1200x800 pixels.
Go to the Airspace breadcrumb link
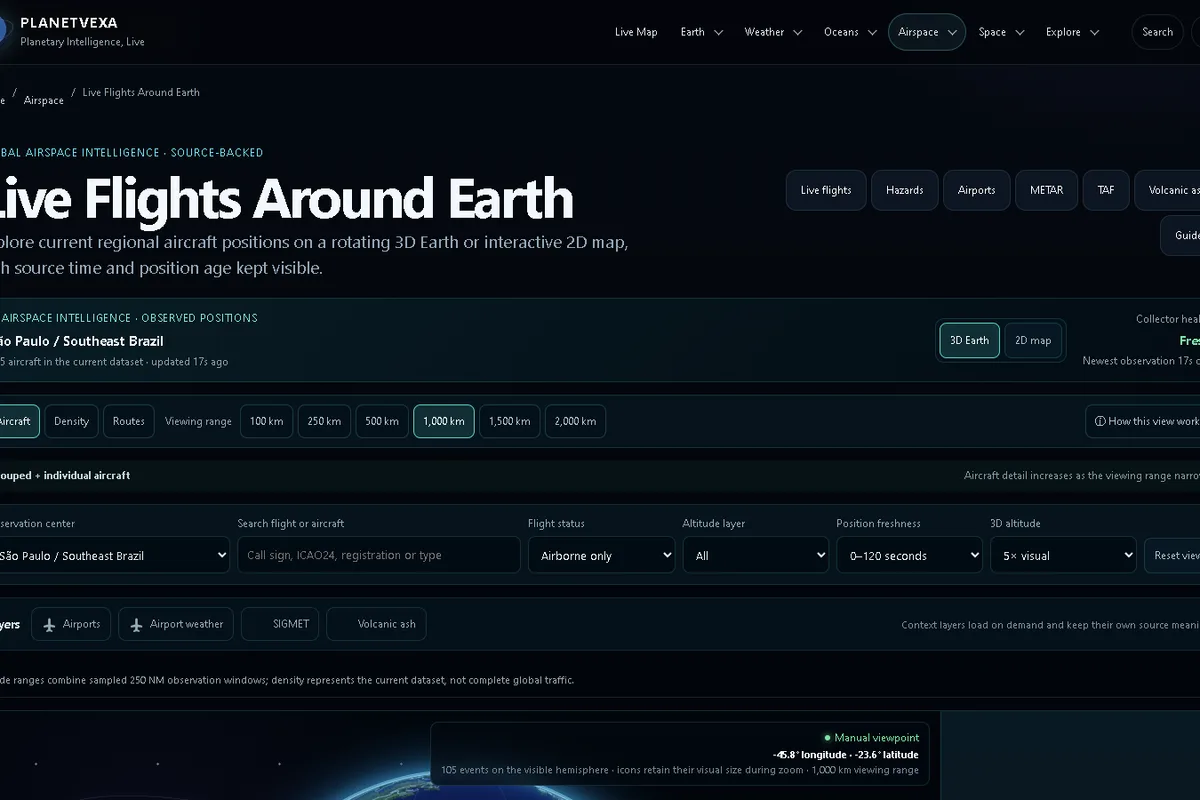[44, 100]
